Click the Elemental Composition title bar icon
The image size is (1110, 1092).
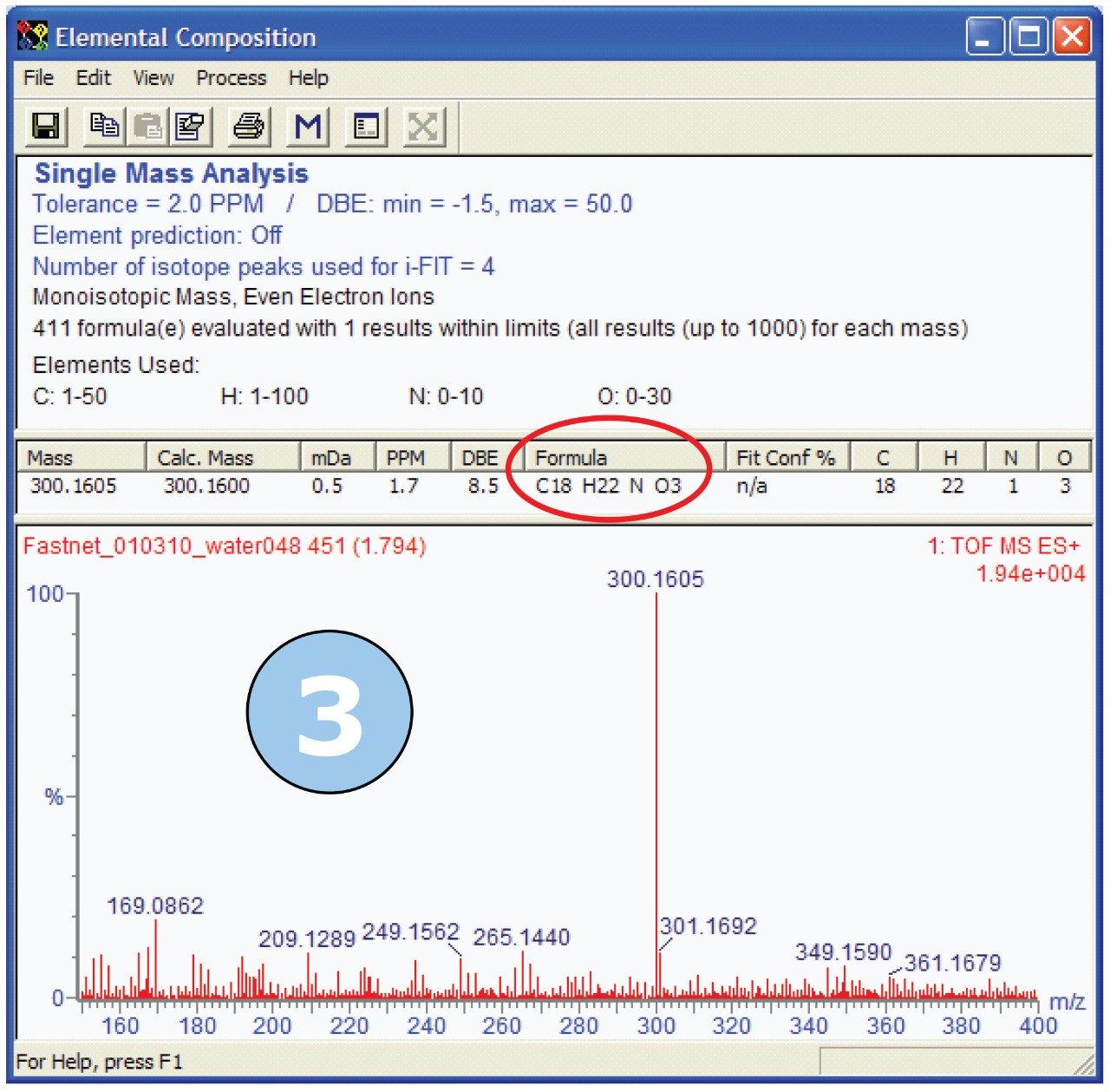click(x=32, y=37)
